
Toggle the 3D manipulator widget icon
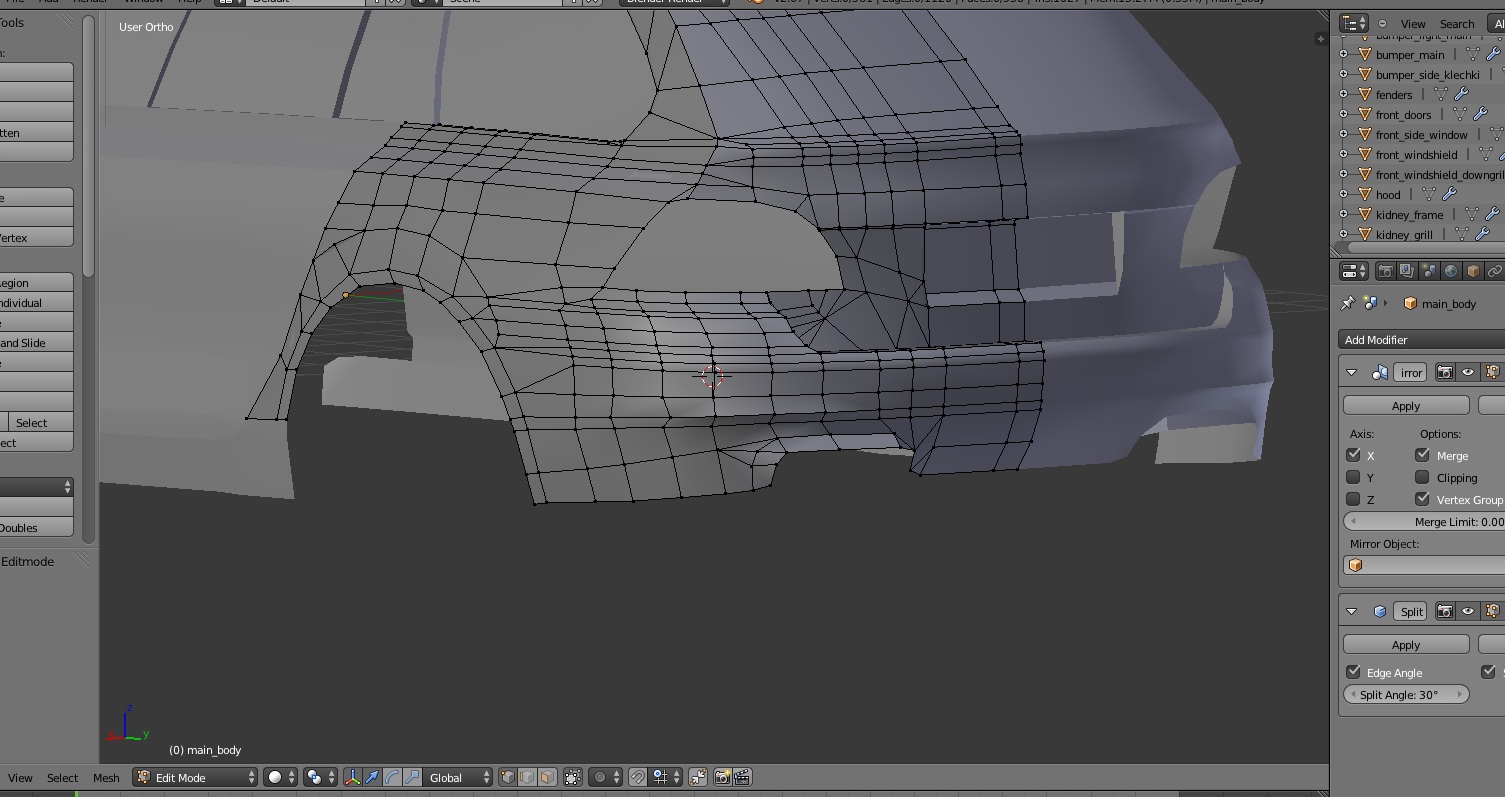pos(352,777)
